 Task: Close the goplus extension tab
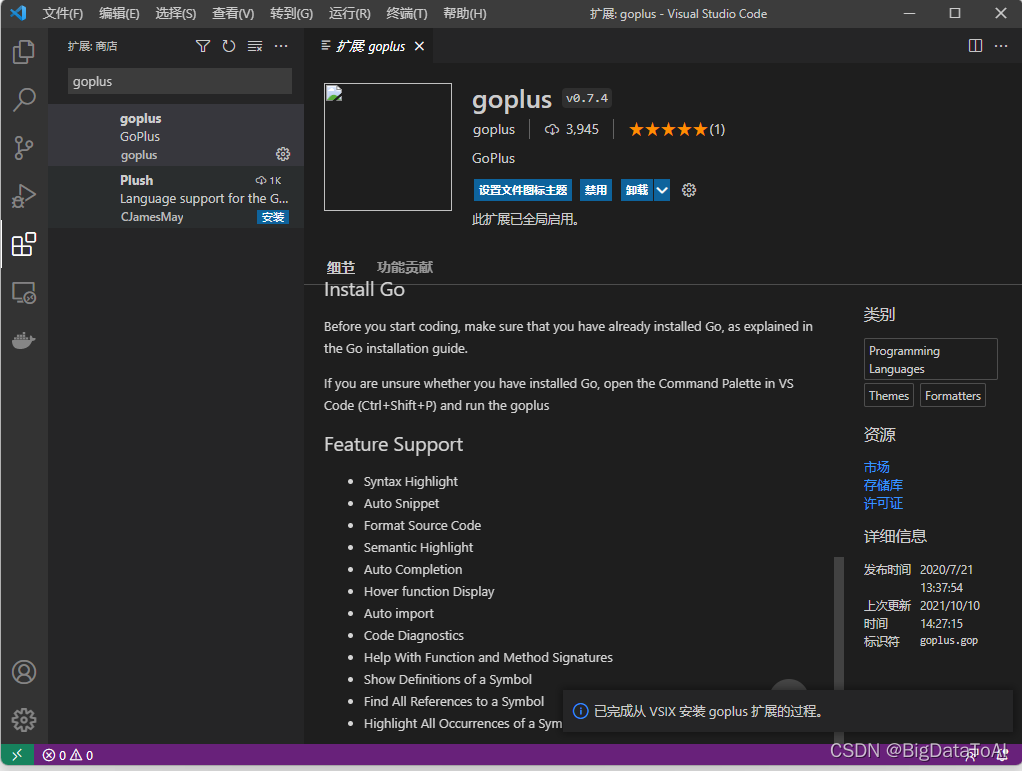tap(419, 46)
